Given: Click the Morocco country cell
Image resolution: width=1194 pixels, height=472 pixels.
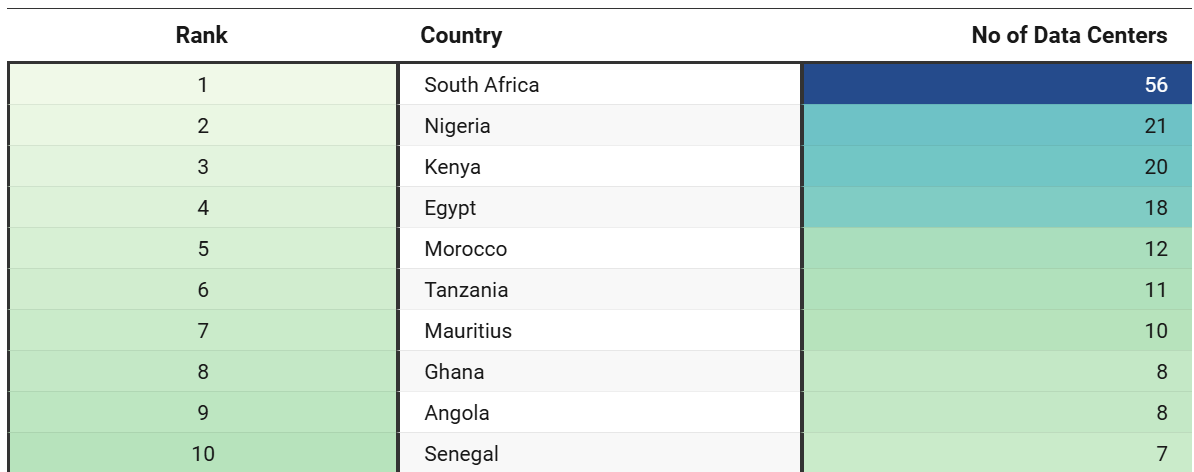Looking at the screenshot, I should tap(465, 249).
